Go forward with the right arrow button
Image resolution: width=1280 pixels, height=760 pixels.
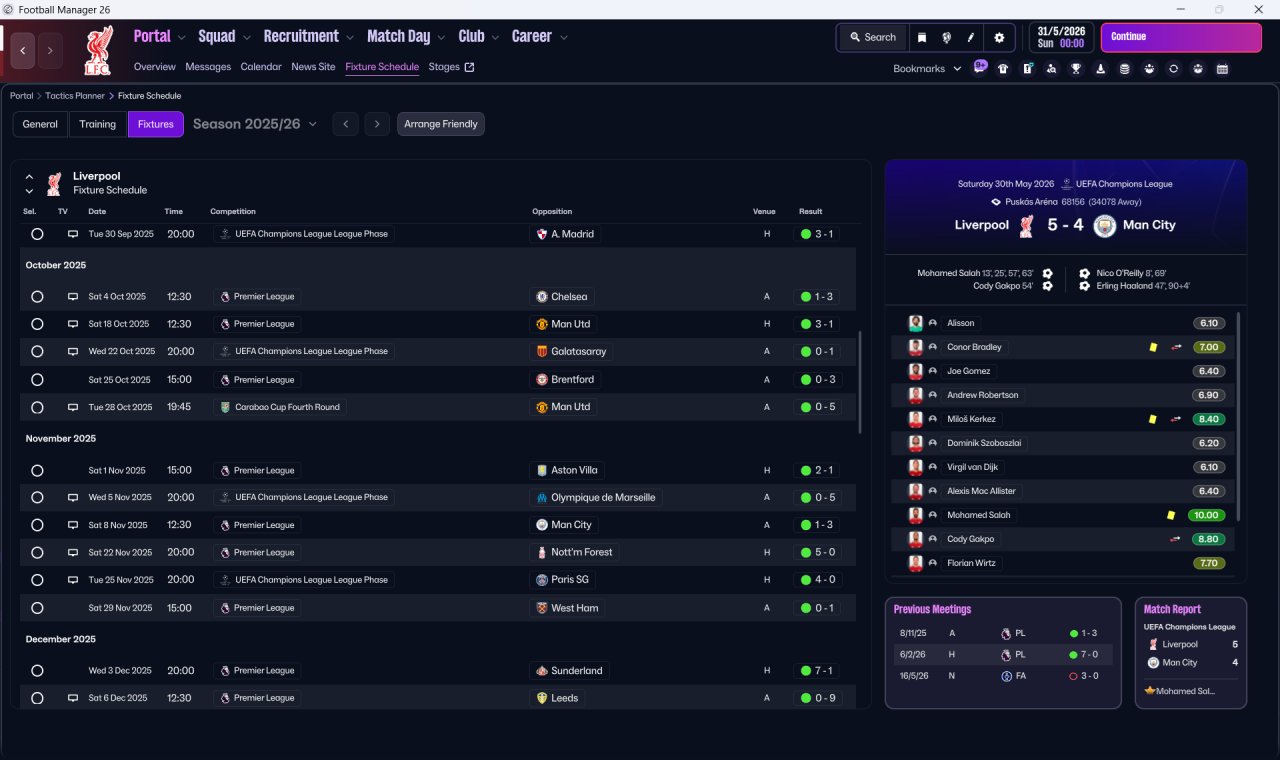[50, 50]
